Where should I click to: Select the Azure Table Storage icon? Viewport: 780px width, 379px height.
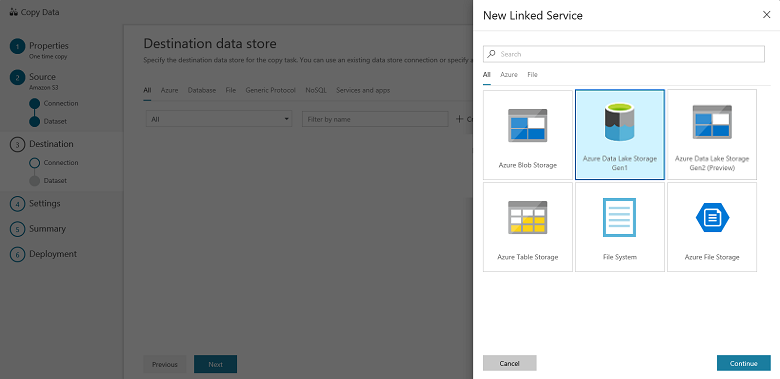527,217
